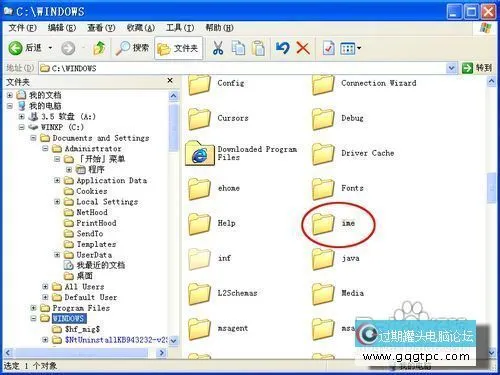The height and width of the screenshot is (375, 500).
Task: Click the Paste clipboard icon
Action: (x=258, y=48)
